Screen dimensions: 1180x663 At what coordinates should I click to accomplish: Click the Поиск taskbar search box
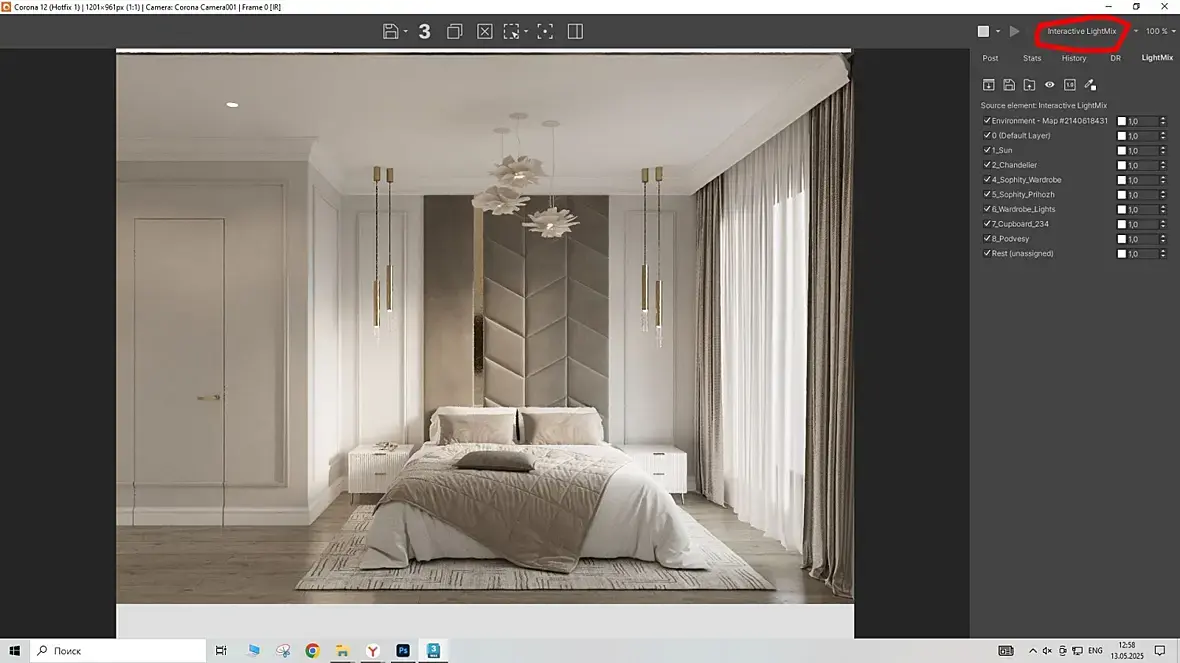[118, 650]
